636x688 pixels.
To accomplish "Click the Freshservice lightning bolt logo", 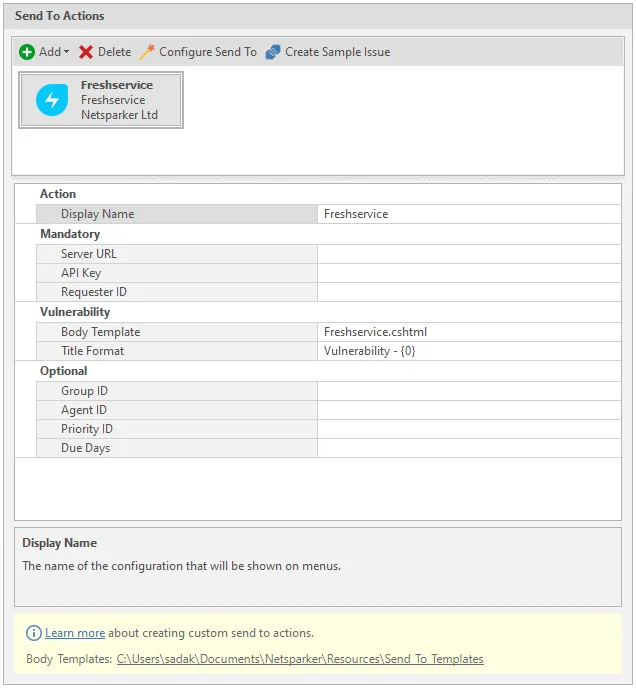I will [52, 100].
